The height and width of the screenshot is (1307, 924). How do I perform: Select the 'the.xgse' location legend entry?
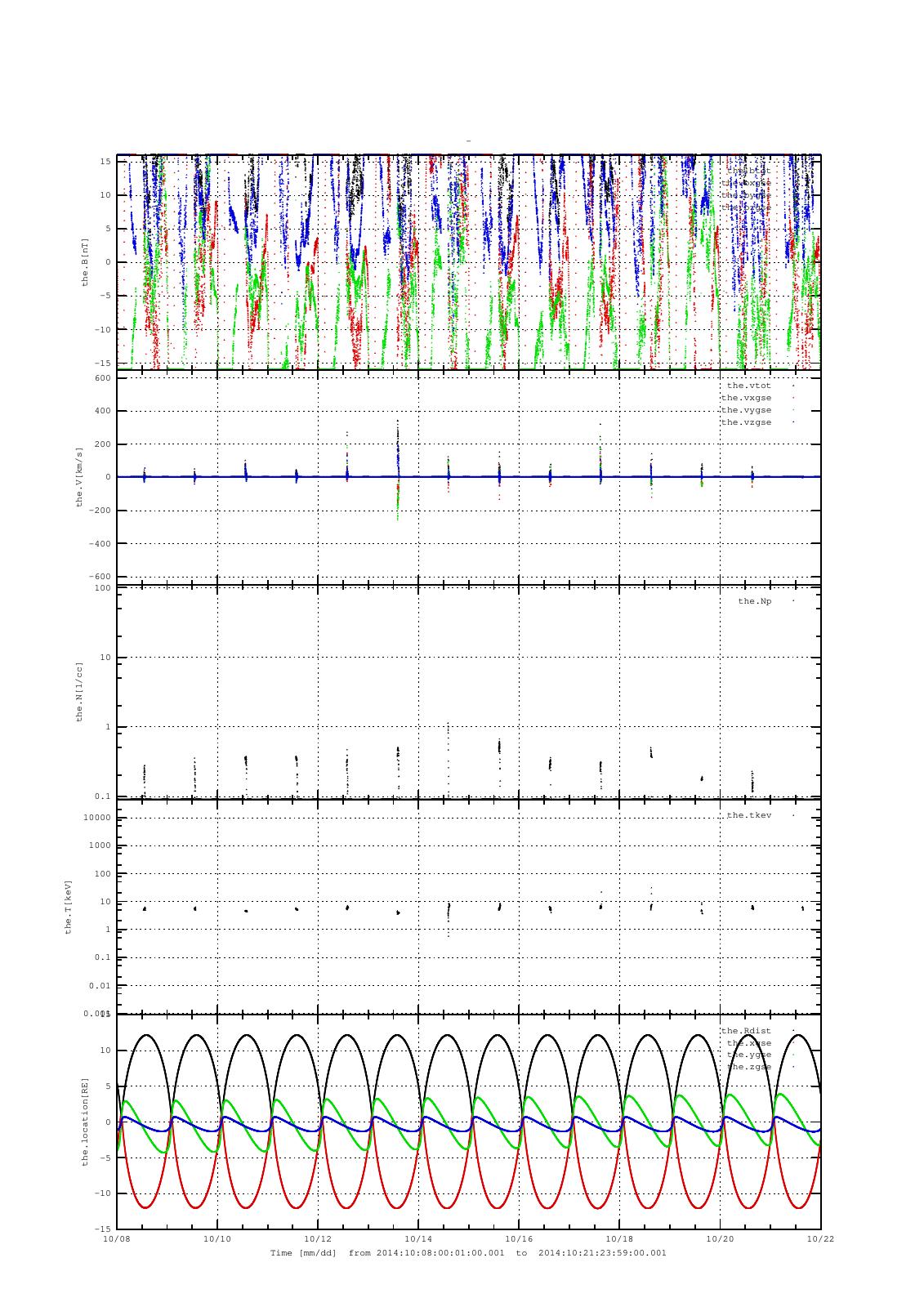(748, 1043)
